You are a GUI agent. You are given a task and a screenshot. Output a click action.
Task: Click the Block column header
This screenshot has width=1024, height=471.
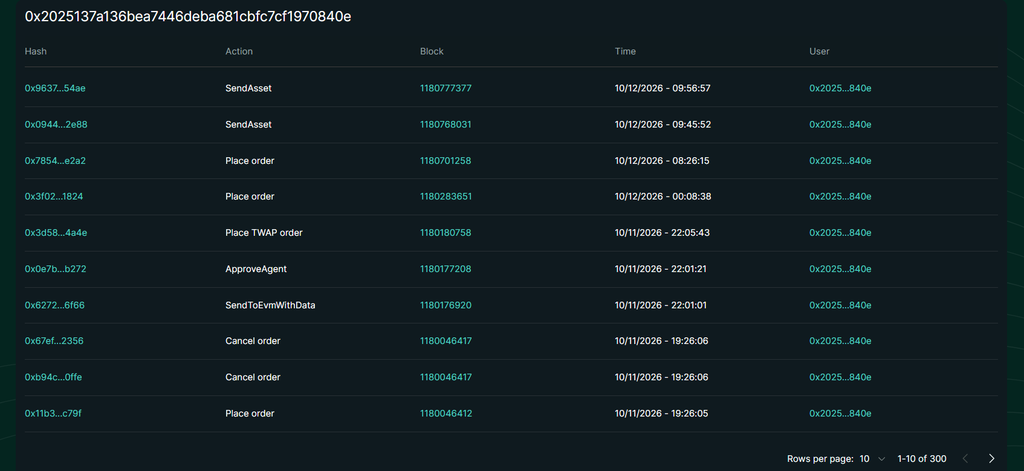pos(432,51)
